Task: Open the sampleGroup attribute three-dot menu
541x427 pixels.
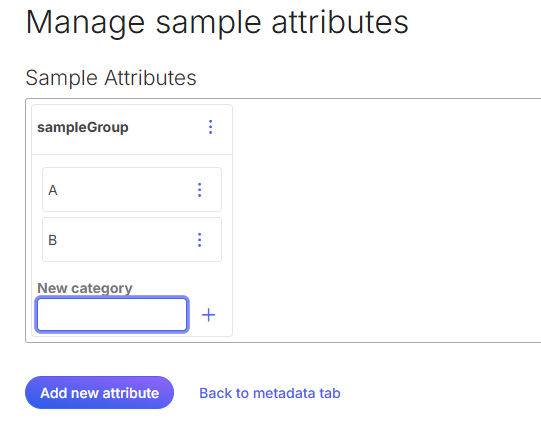Action: (x=210, y=127)
